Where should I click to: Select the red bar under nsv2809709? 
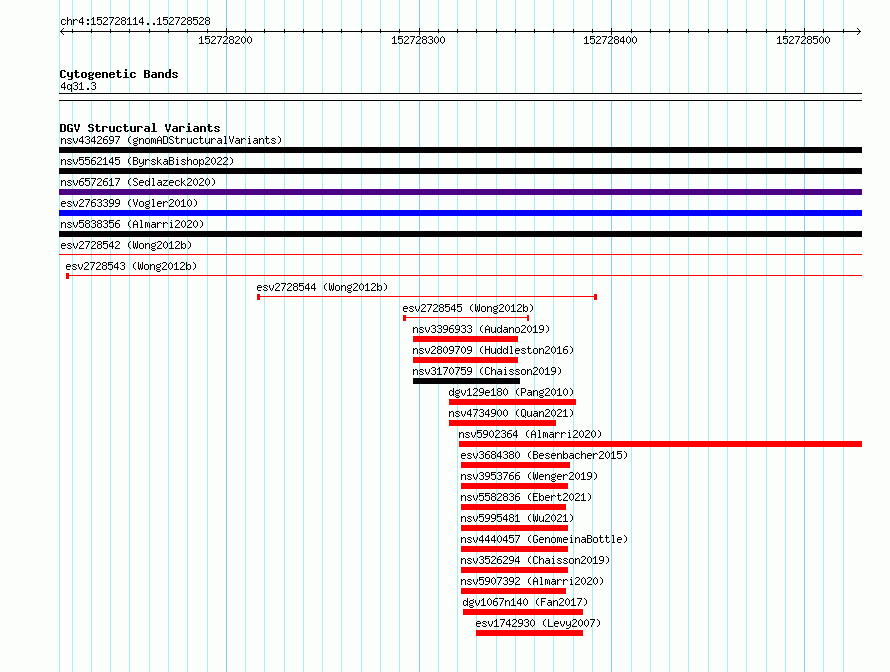pos(465,360)
